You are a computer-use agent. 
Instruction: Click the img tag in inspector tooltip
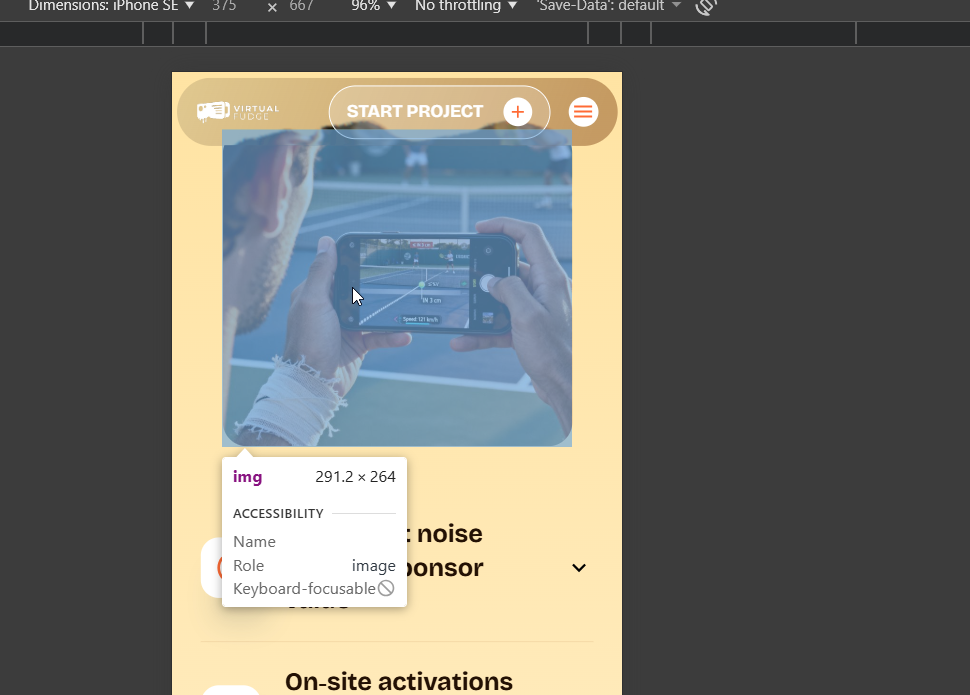[x=247, y=477]
